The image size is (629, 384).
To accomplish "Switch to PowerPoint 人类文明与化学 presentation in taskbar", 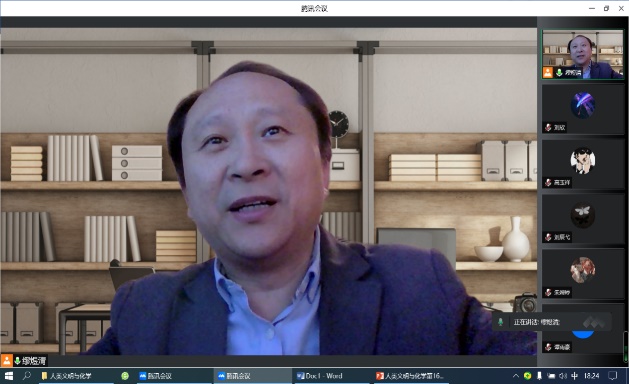I will [x=410, y=376].
